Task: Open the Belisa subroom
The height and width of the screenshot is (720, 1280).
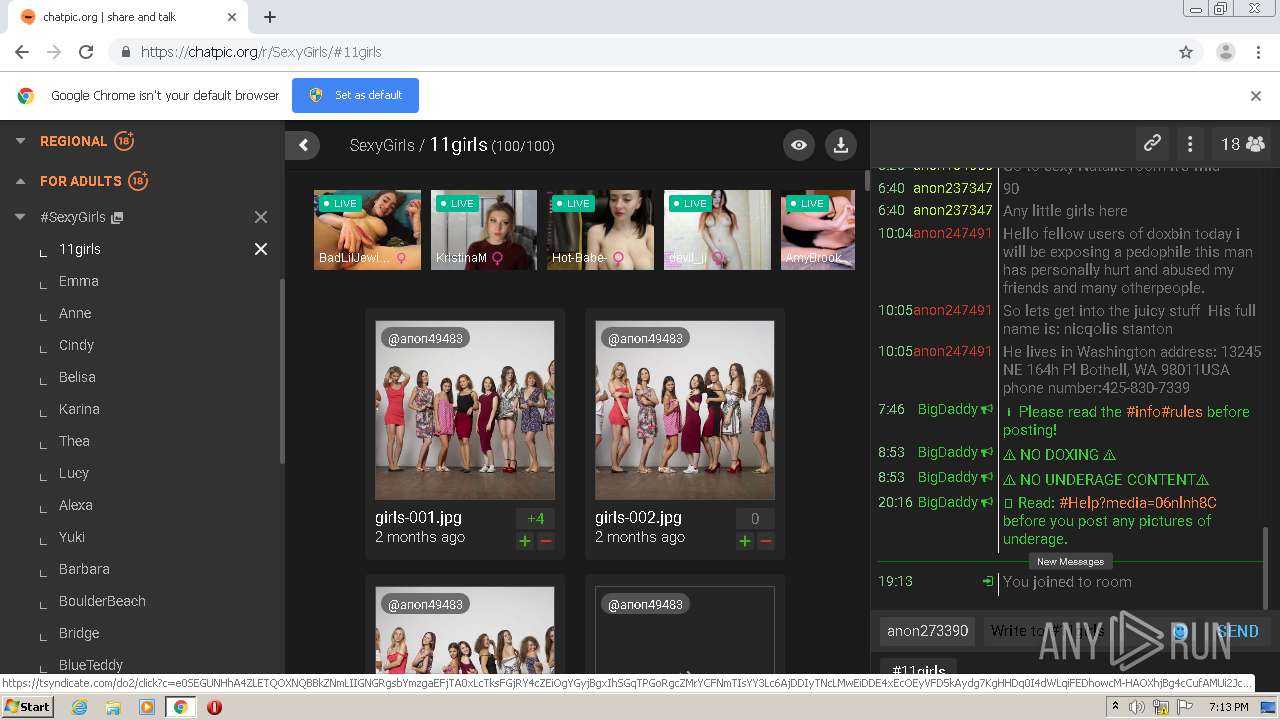Action: 77,377
